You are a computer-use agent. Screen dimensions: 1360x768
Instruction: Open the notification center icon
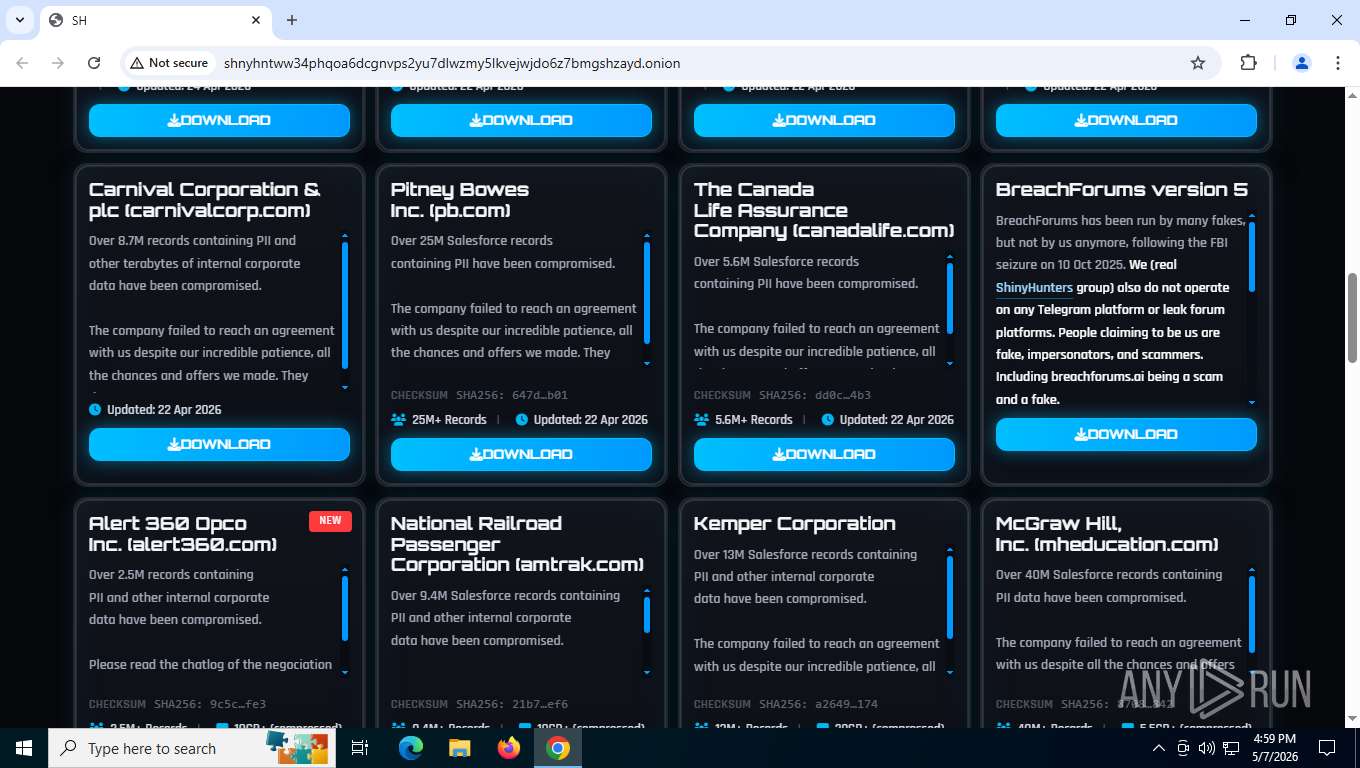1327,748
